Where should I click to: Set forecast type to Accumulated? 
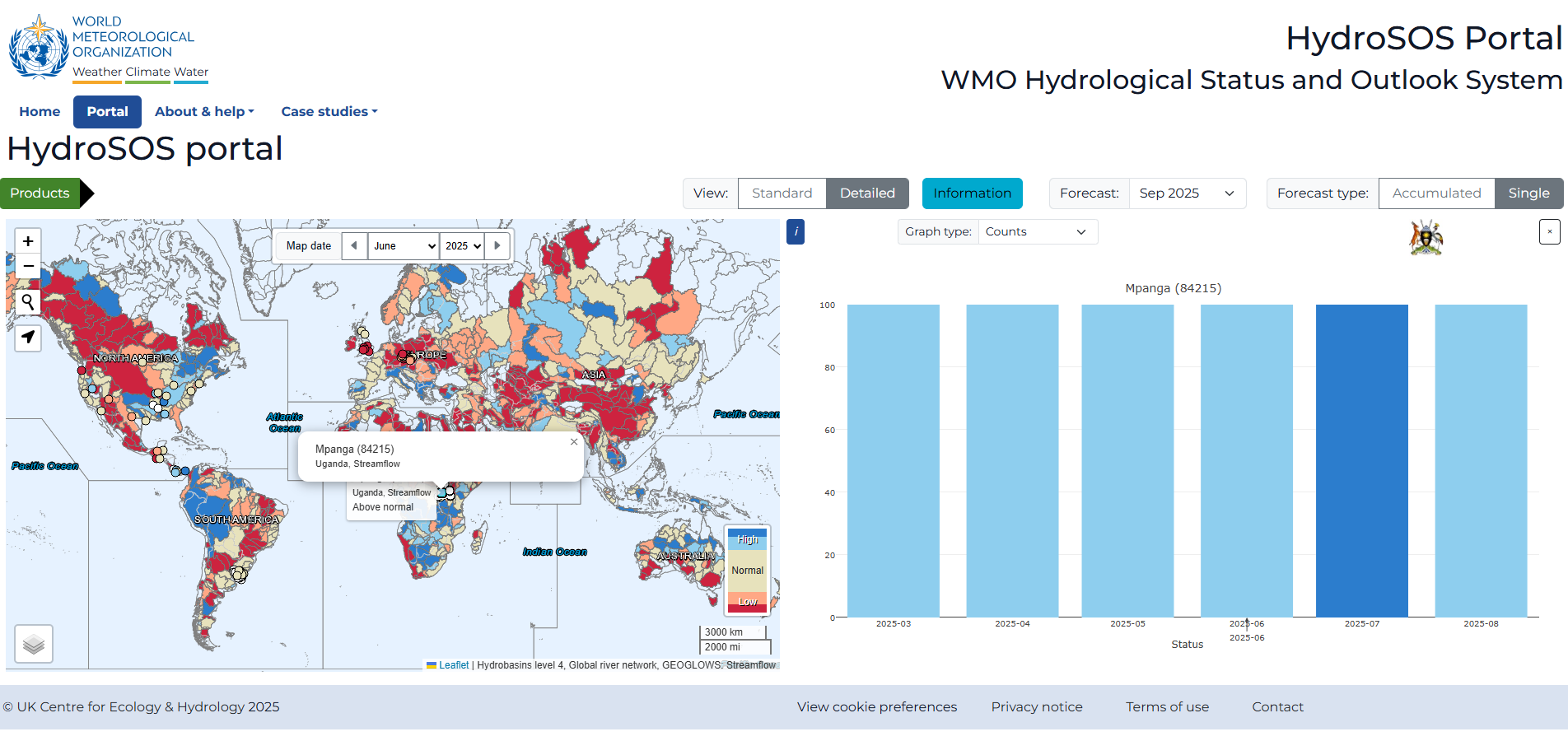click(1436, 193)
